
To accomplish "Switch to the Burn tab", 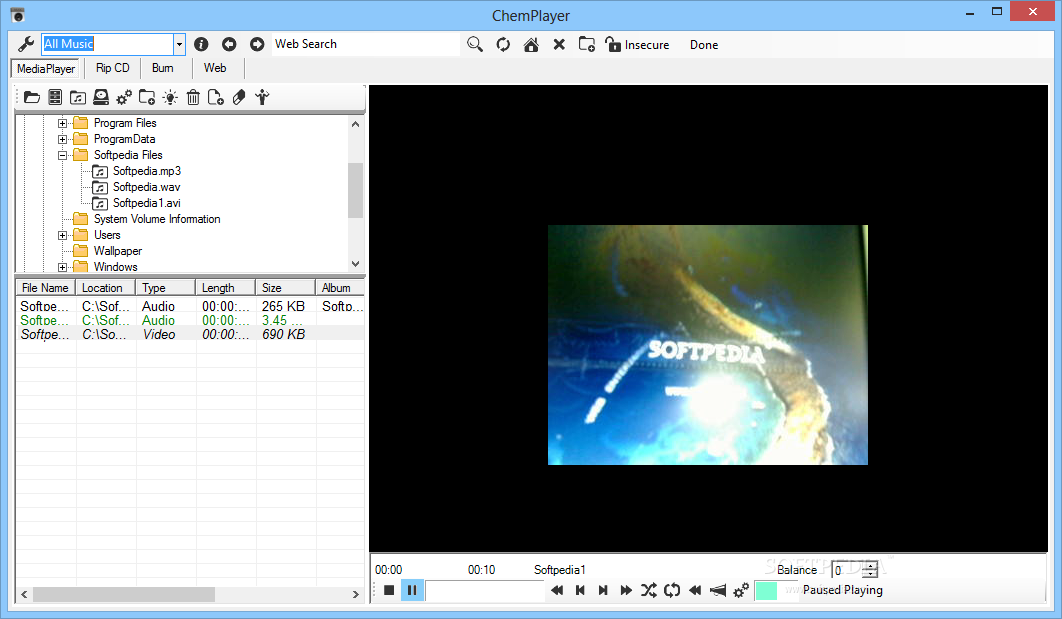I will 163,68.
